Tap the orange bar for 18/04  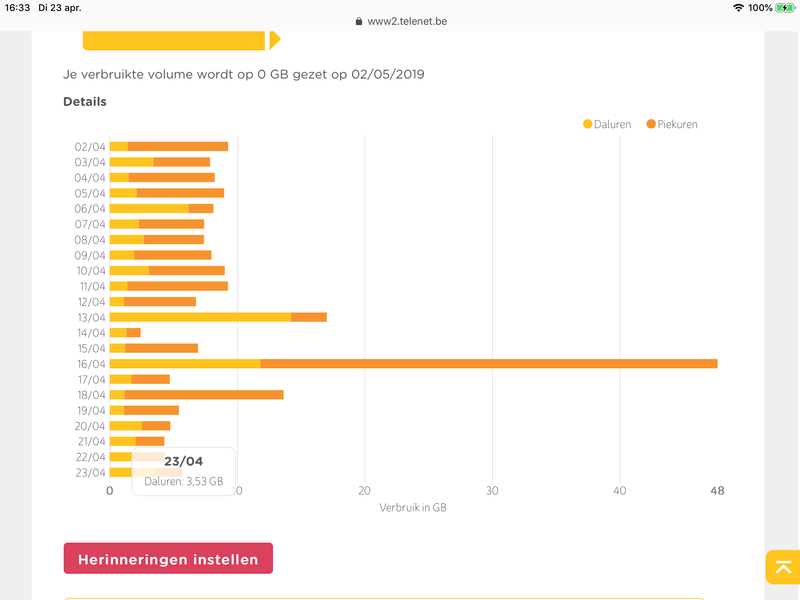coord(204,394)
